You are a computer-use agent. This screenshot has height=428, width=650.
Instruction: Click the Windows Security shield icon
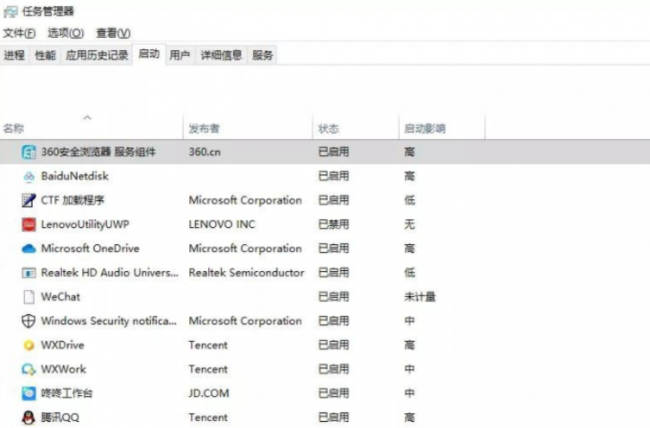(x=29, y=321)
